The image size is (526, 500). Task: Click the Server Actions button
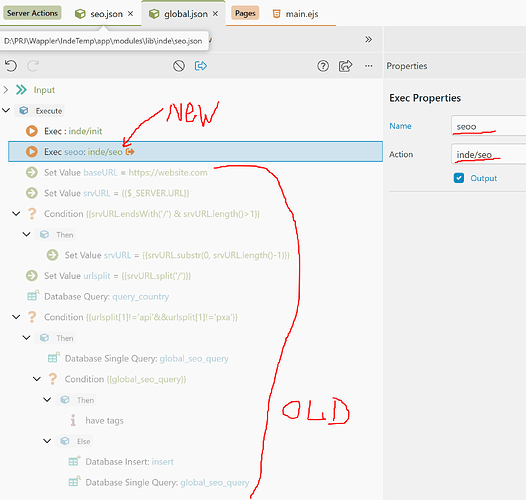coord(32,13)
